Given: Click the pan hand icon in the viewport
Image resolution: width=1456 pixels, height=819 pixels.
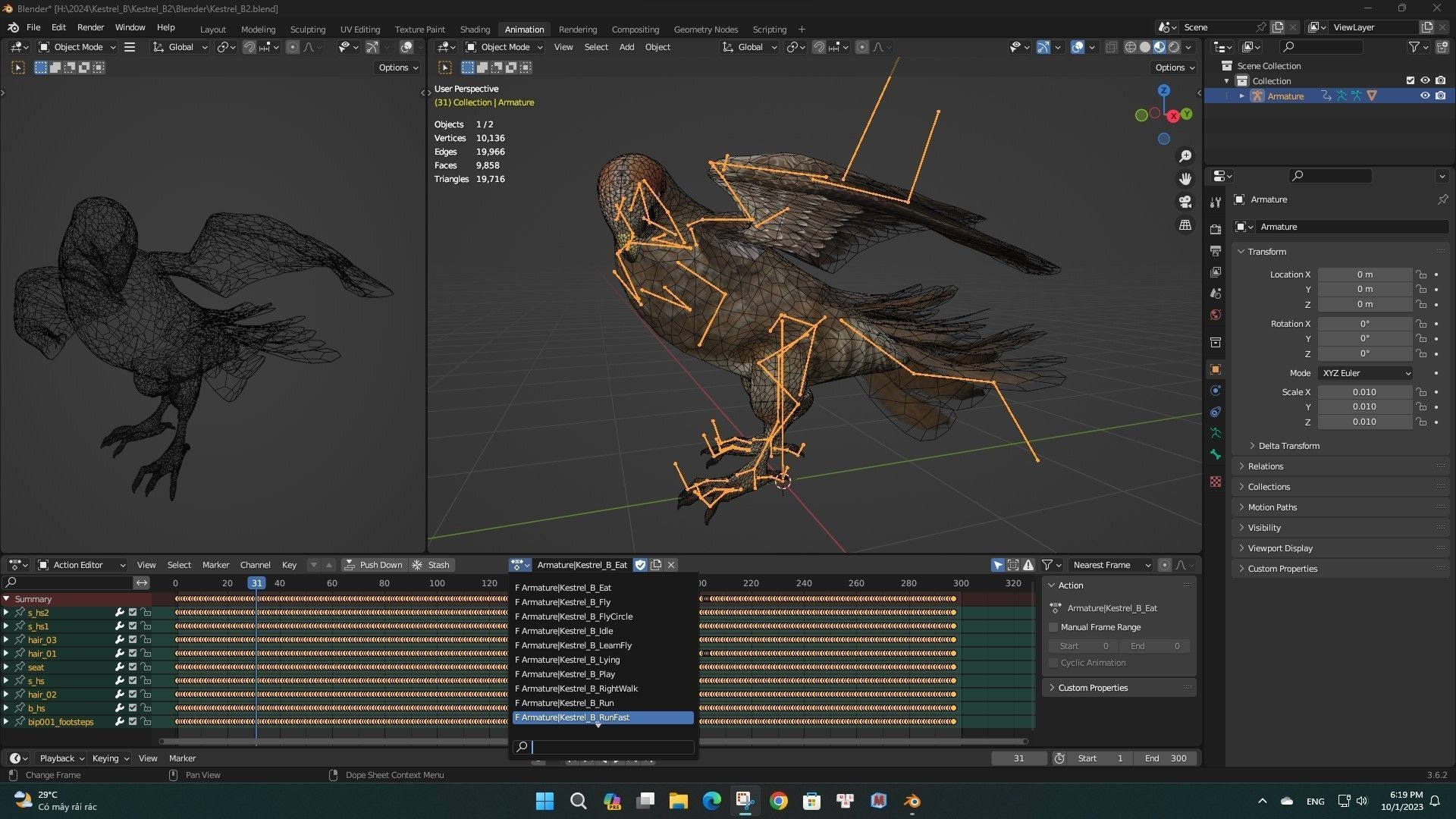Looking at the screenshot, I should [x=1185, y=178].
